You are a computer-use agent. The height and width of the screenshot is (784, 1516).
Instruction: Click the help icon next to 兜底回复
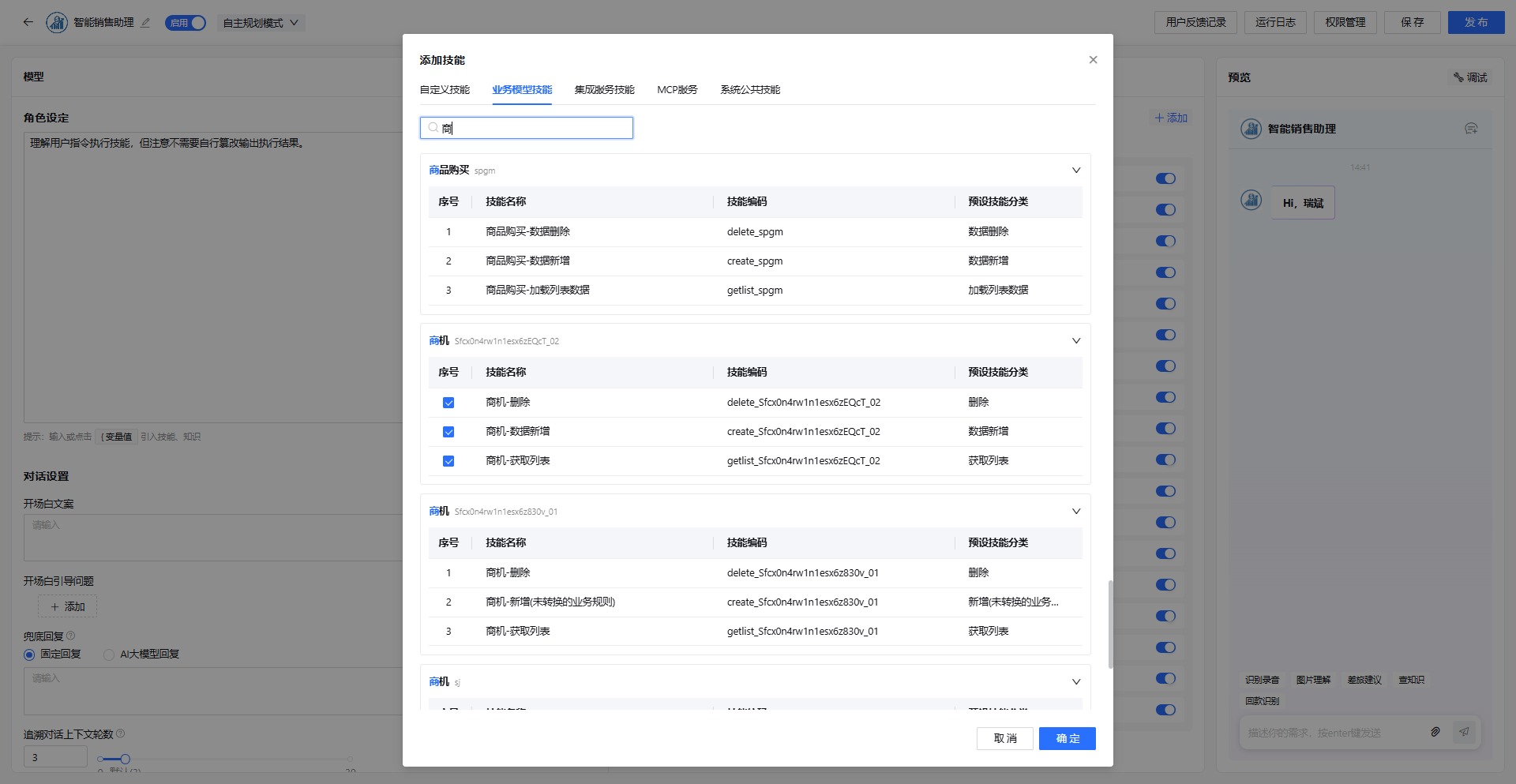(71, 636)
